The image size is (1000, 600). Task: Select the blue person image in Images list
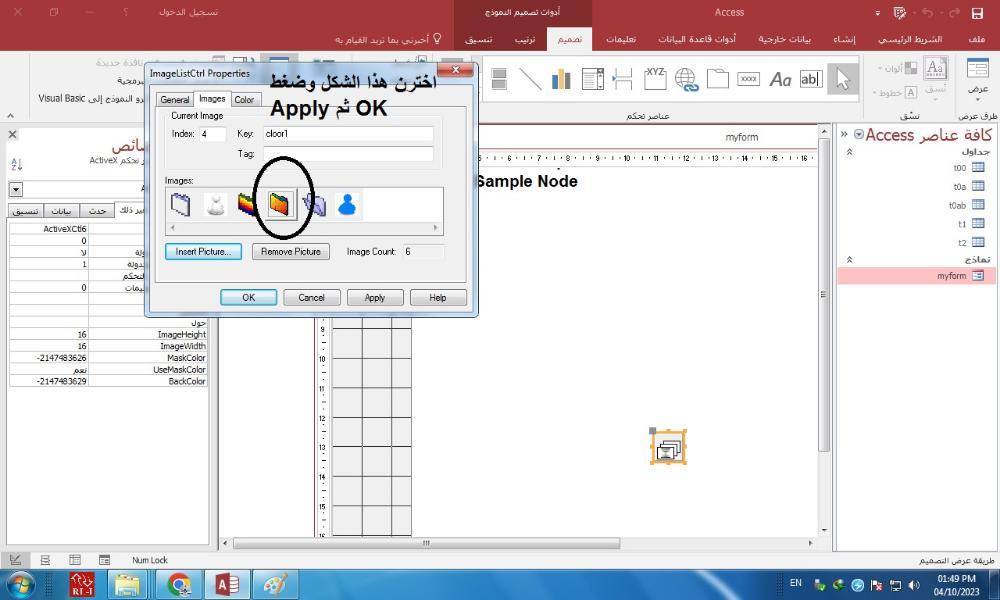click(347, 205)
